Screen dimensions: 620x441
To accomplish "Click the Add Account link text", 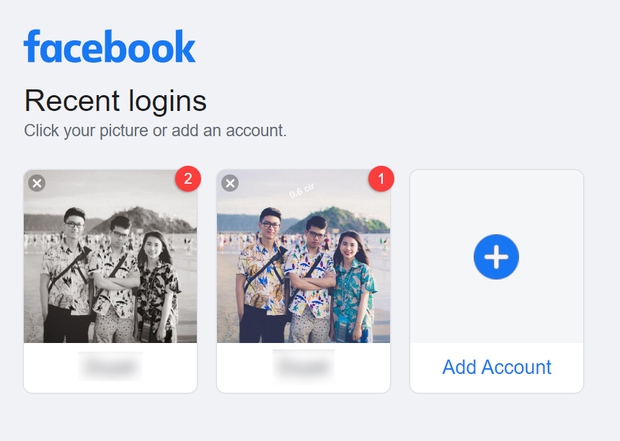I will [x=496, y=367].
